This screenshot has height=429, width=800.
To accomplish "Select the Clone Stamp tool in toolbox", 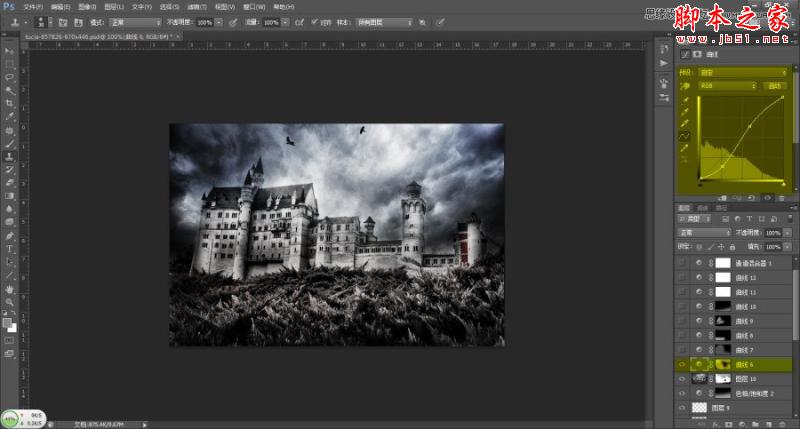I will coord(9,157).
